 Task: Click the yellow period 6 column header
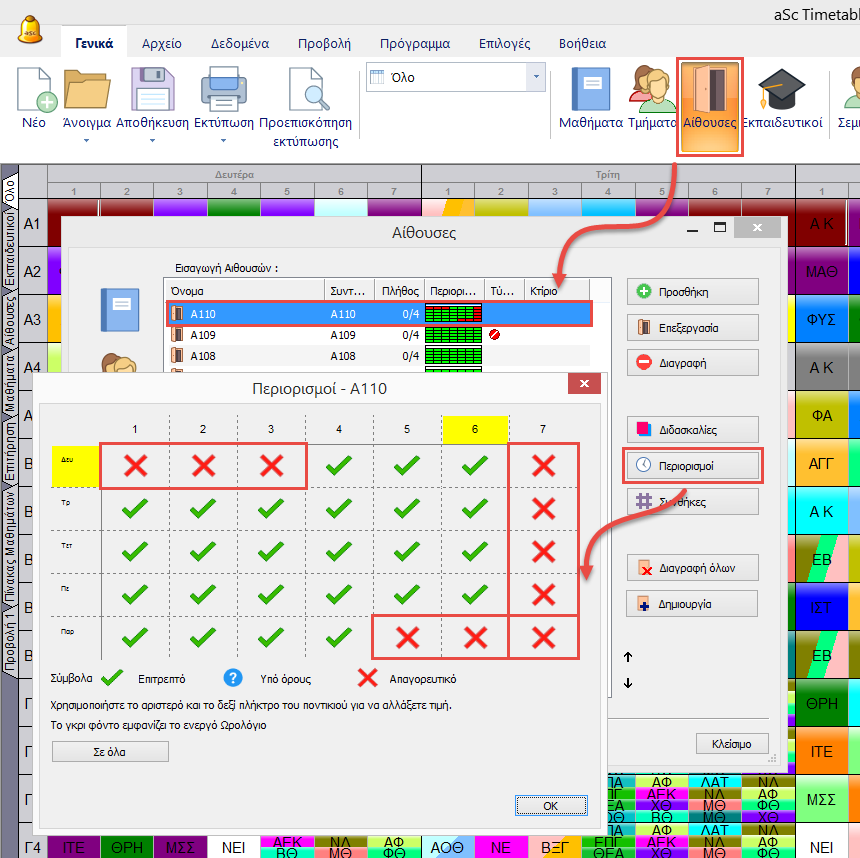coord(475,429)
